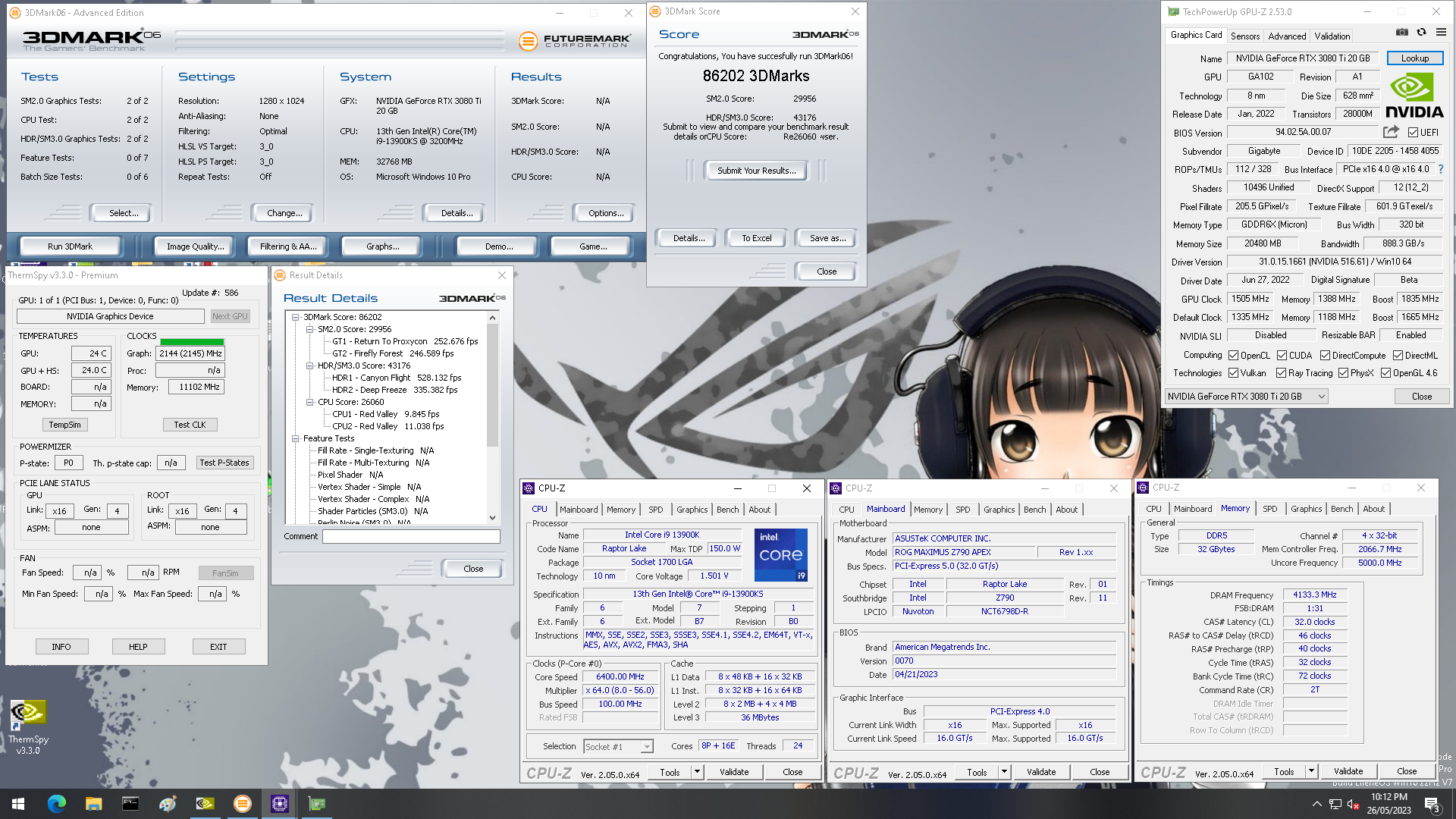Click the green clocks graph bar in ThermSpy
Screen dimensions: 1456x819
coord(192,342)
